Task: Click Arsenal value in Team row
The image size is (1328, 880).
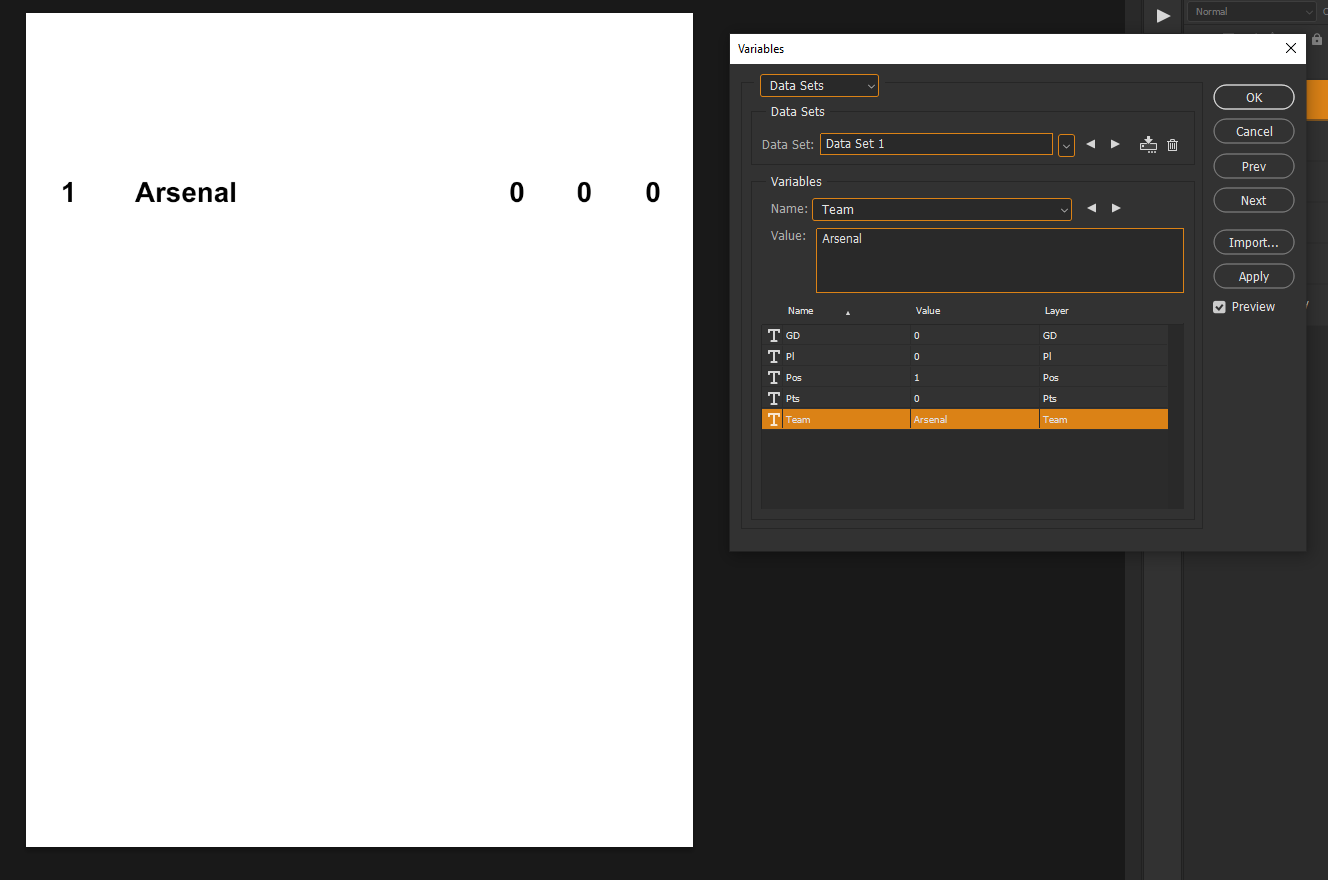Action: tap(930, 420)
